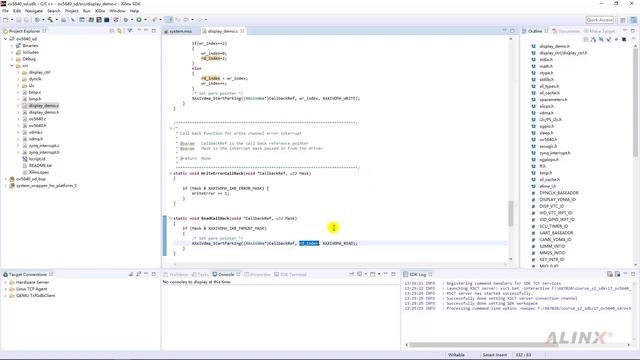Maximize the Project Explorer panel
The image size is (640, 360).
[x=154, y=31]
